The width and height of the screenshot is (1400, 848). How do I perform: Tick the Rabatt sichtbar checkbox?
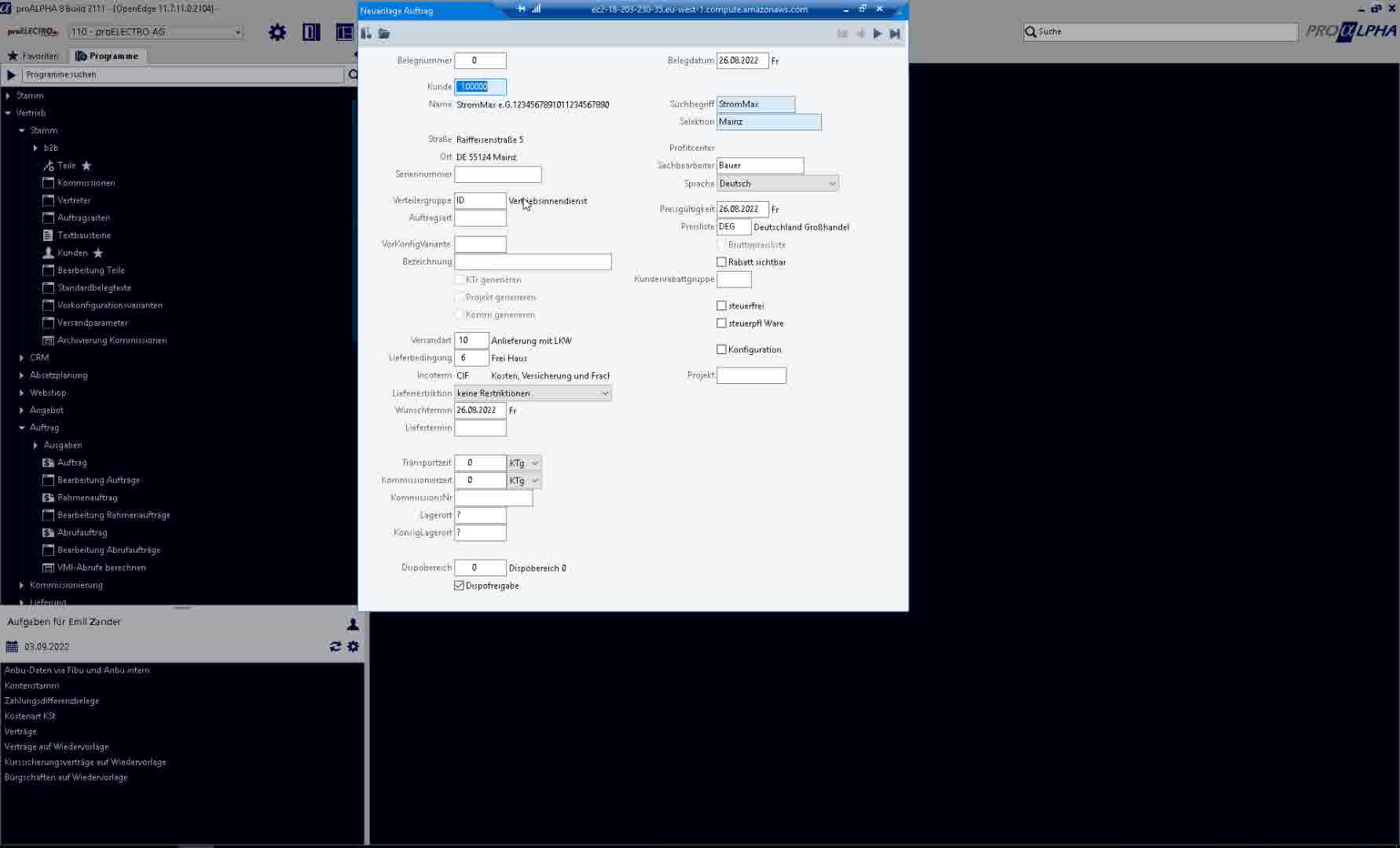(x=721, y=262)
